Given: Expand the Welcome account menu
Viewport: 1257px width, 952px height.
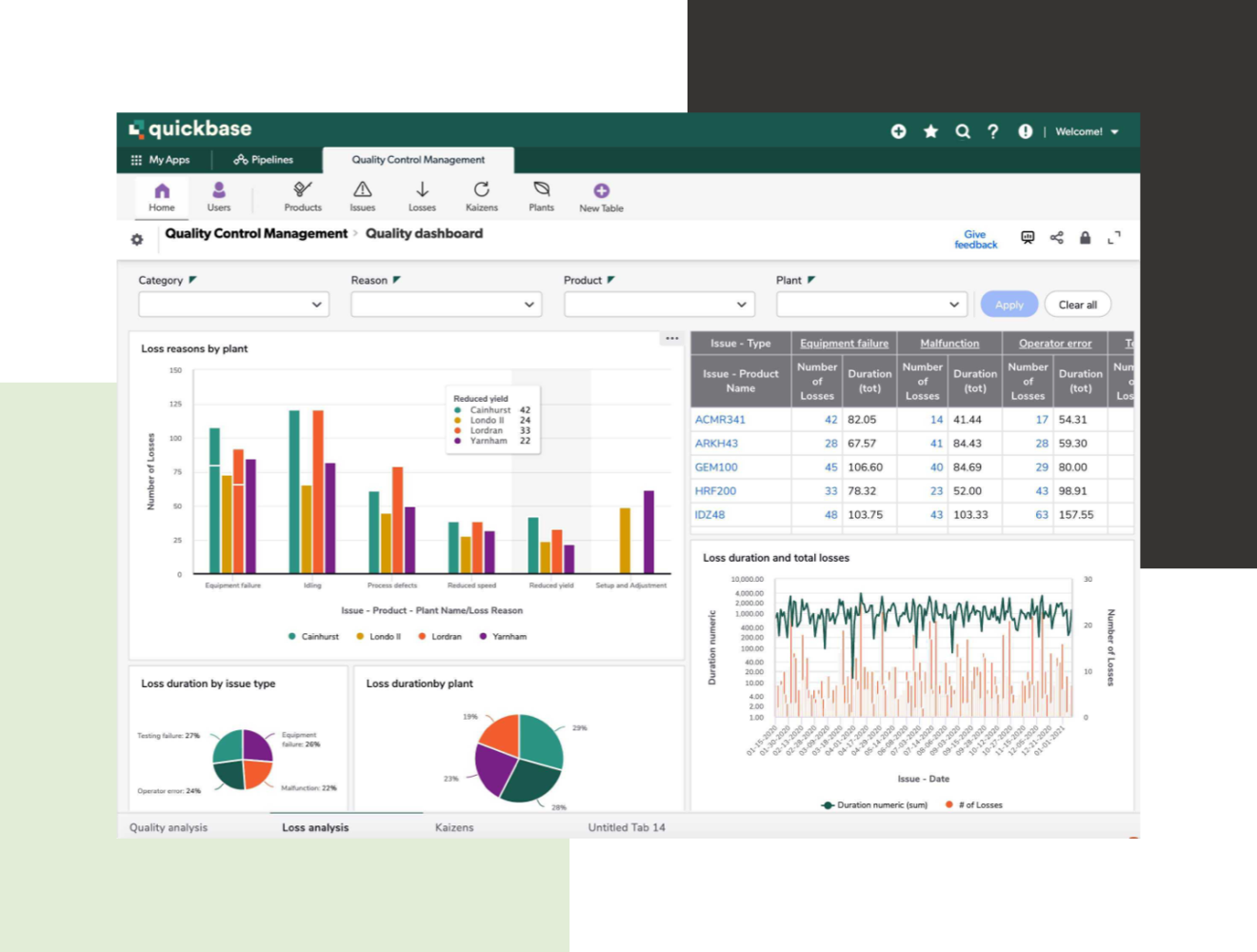Looking at the screenshot, I should pyautogui.click(x=1087, y=131).
